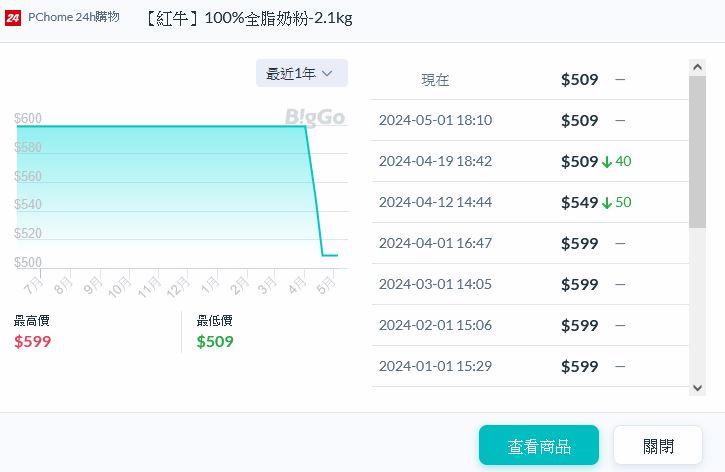
Task: Select the 2024-05-01 18:10 price record
Action: point(435,120)
